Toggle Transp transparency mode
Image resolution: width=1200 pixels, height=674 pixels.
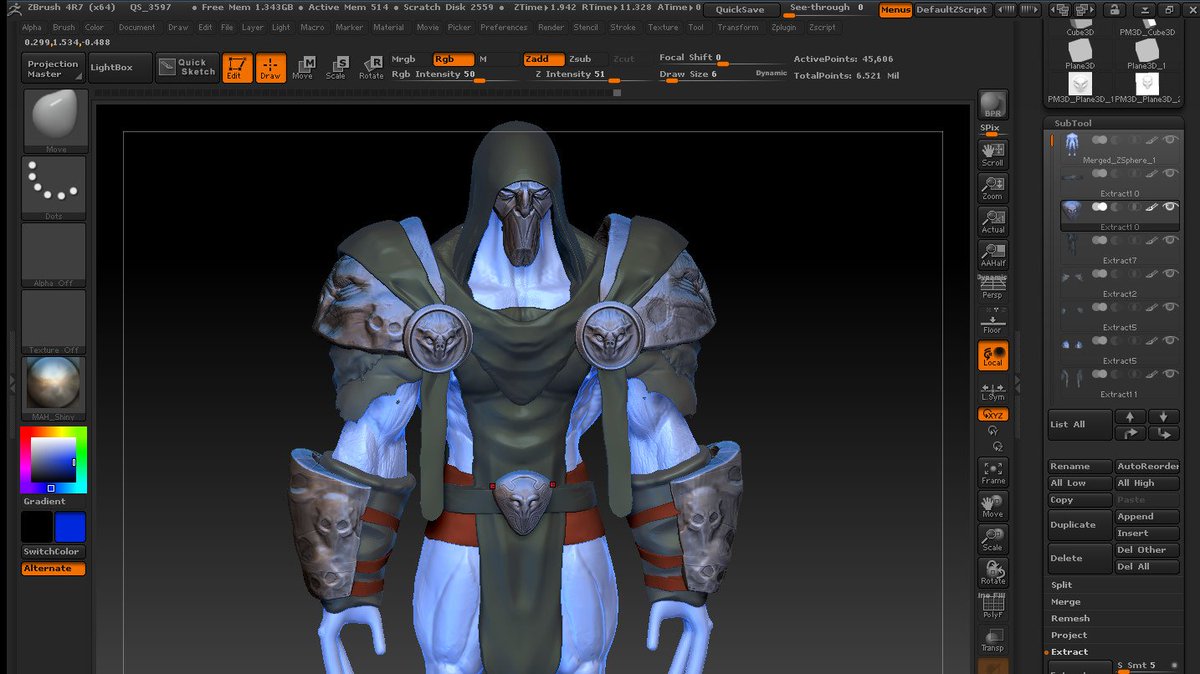point(993,641)
